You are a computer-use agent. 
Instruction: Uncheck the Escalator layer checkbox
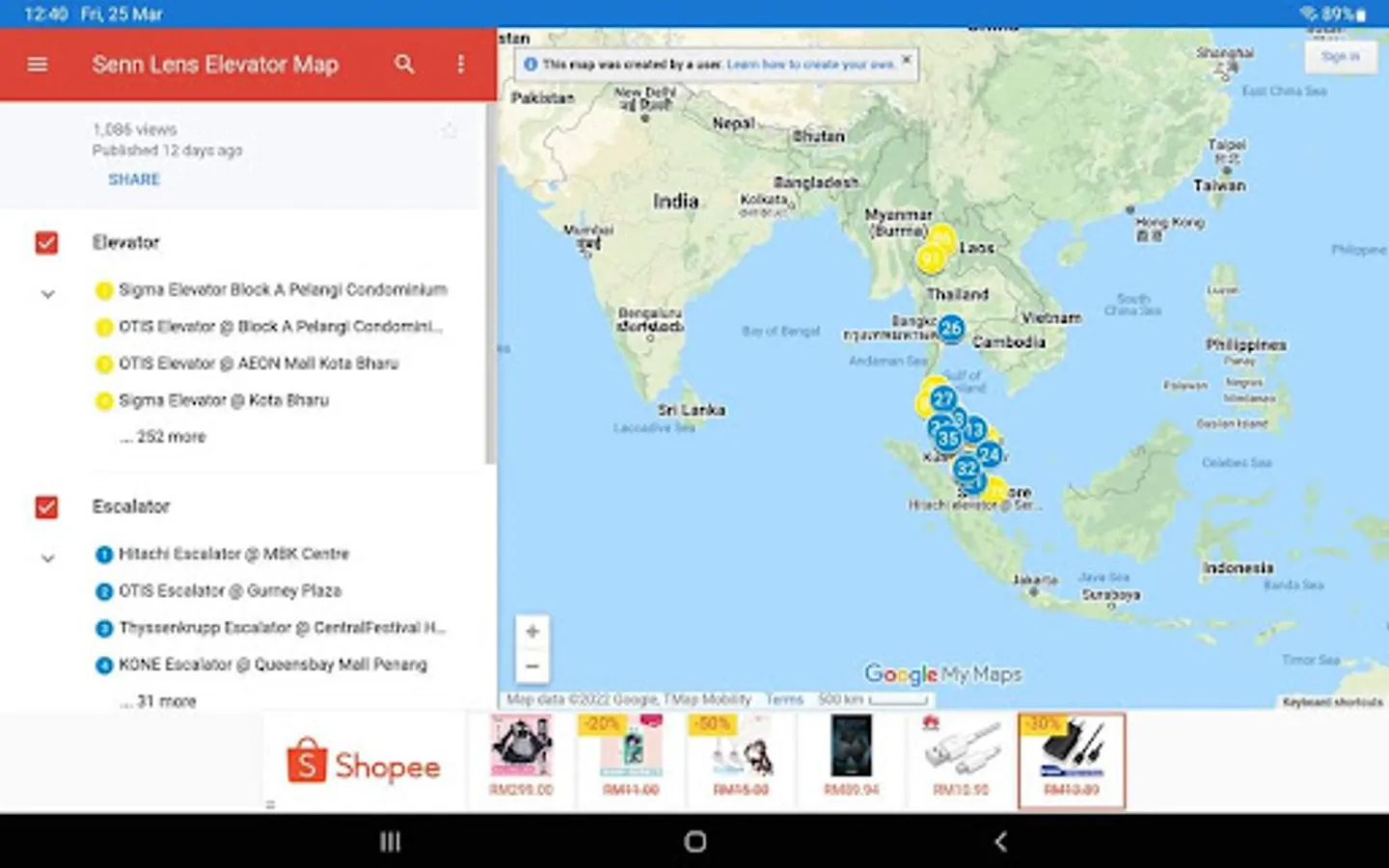tap(46, 506)
